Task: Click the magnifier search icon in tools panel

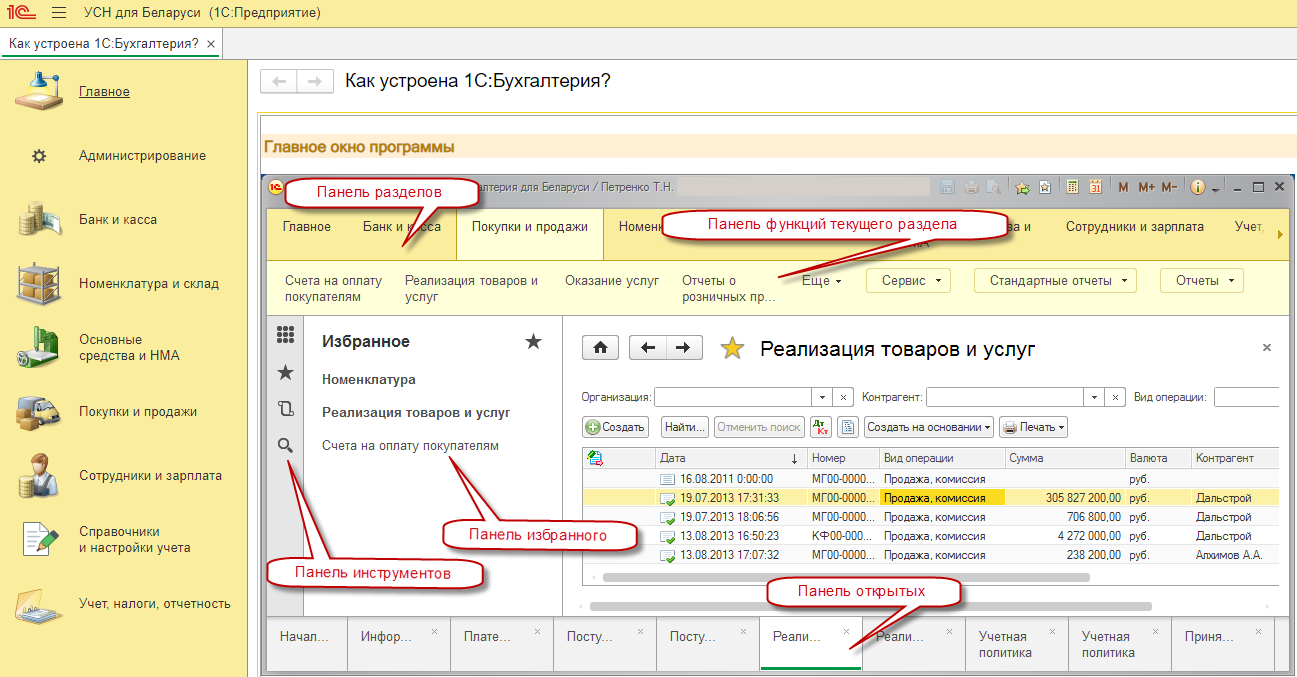Action: pos(285,445)
